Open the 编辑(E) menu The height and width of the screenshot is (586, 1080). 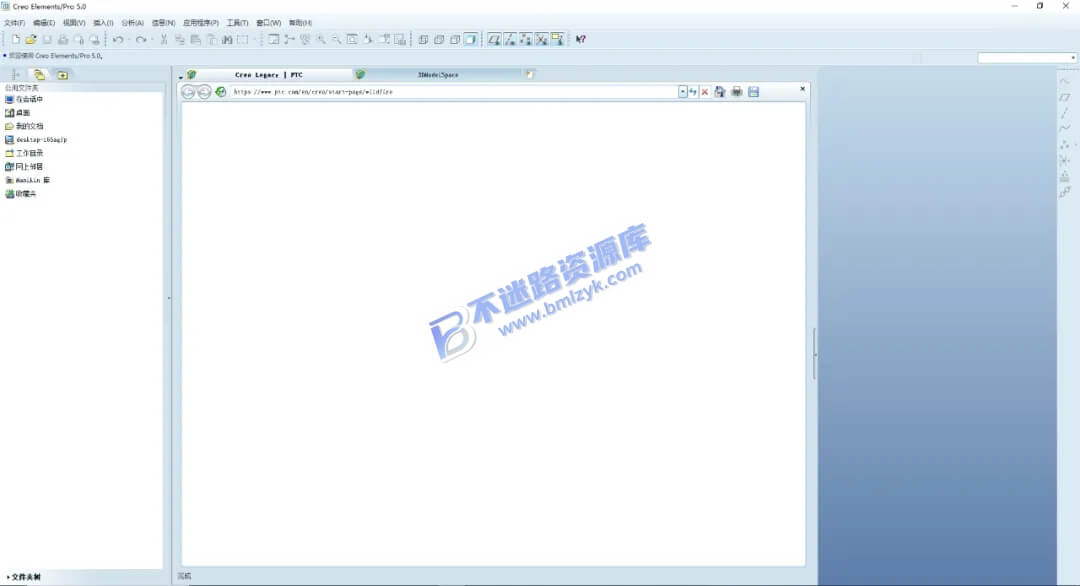click(x=44, y=23)
